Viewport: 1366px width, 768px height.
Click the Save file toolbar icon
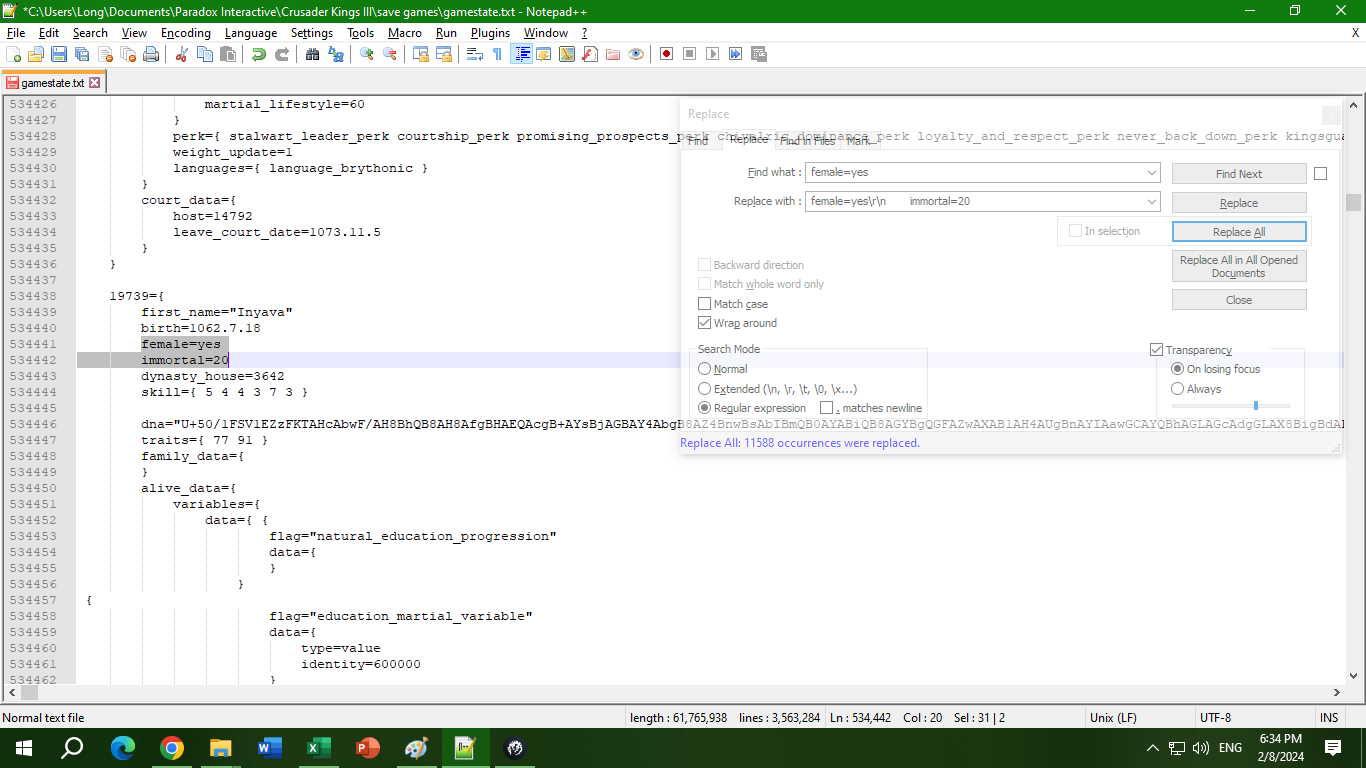point(59,54)
